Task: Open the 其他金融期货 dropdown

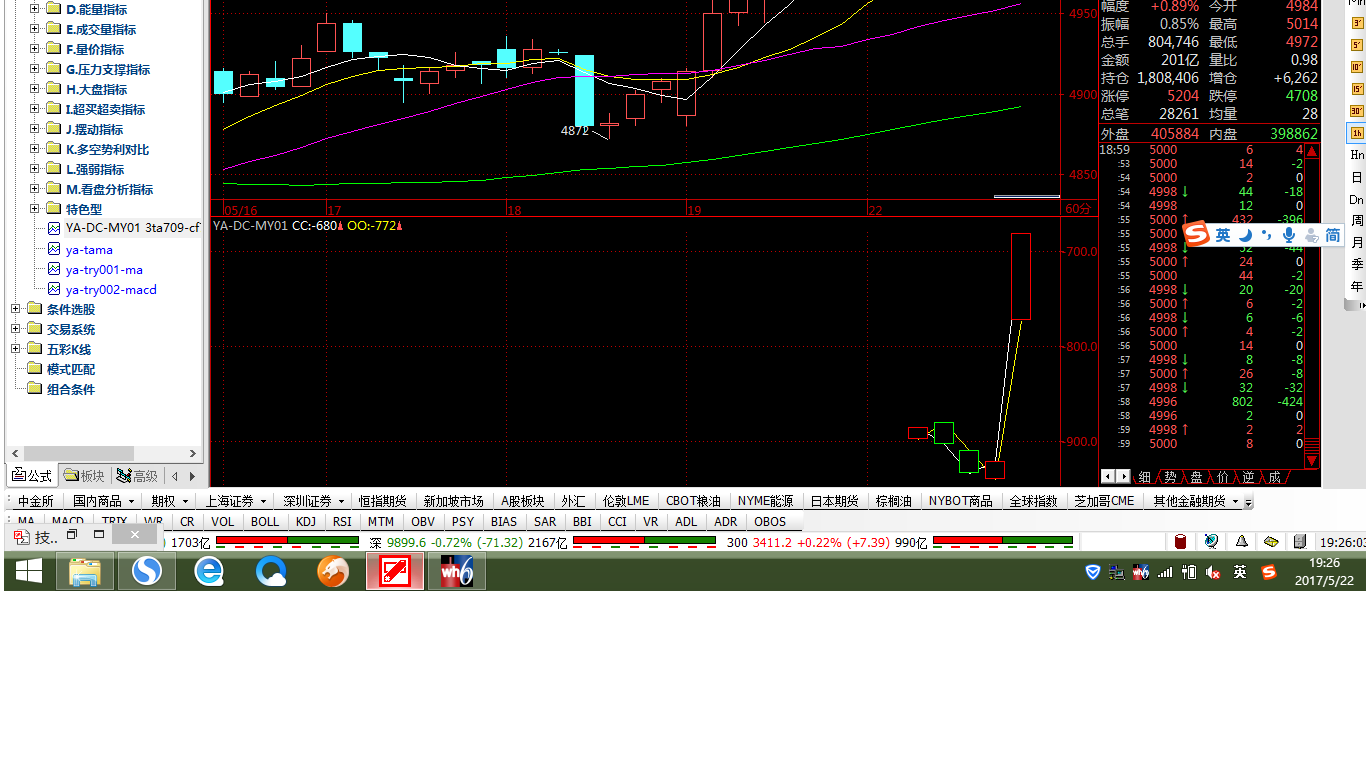Action: (x=1195, y=501)
